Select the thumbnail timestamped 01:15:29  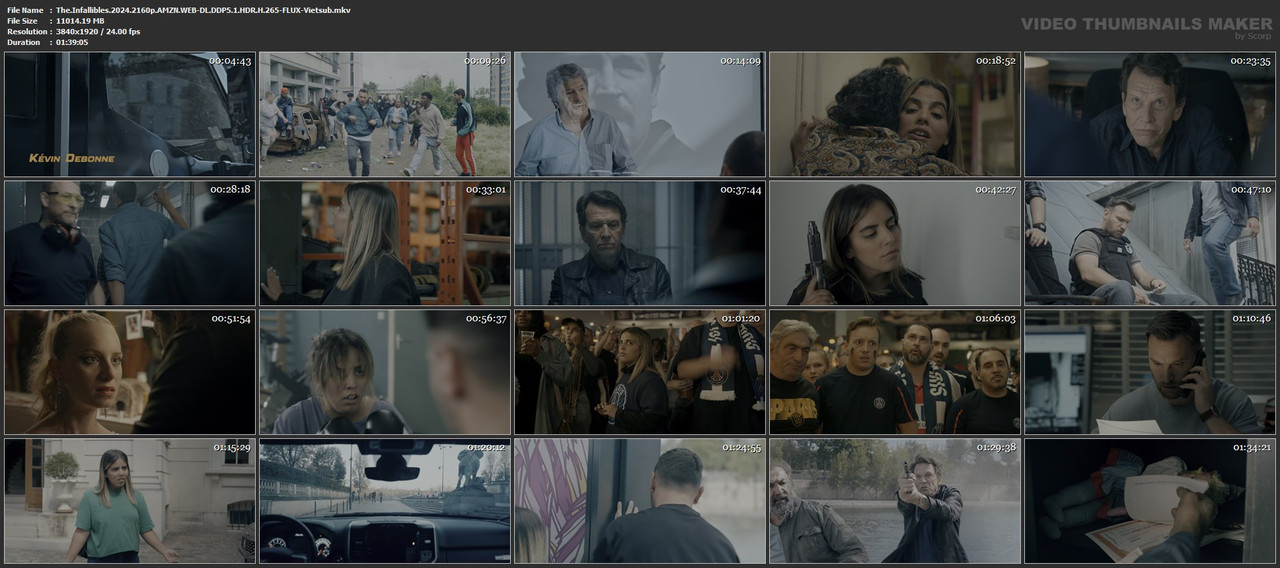point(130,501)
